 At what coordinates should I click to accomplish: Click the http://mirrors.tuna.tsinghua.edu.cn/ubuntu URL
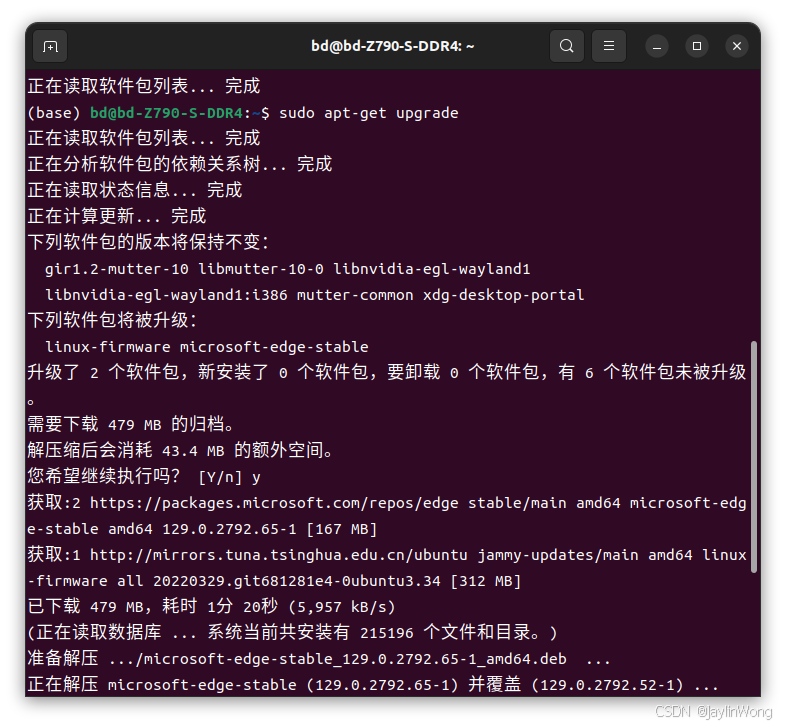279,556
